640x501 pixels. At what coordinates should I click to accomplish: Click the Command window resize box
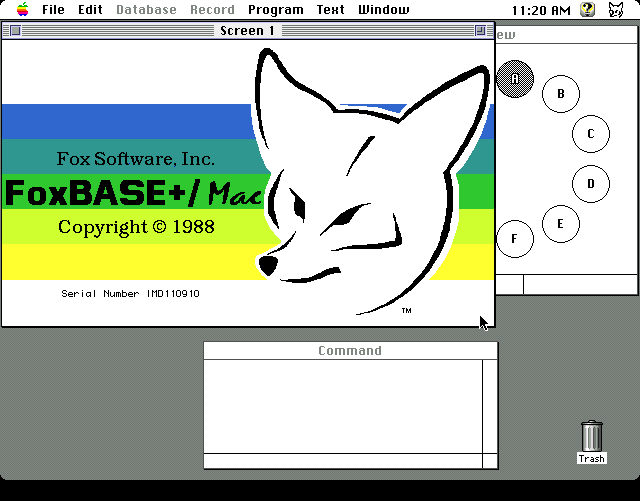coord(490,461)
